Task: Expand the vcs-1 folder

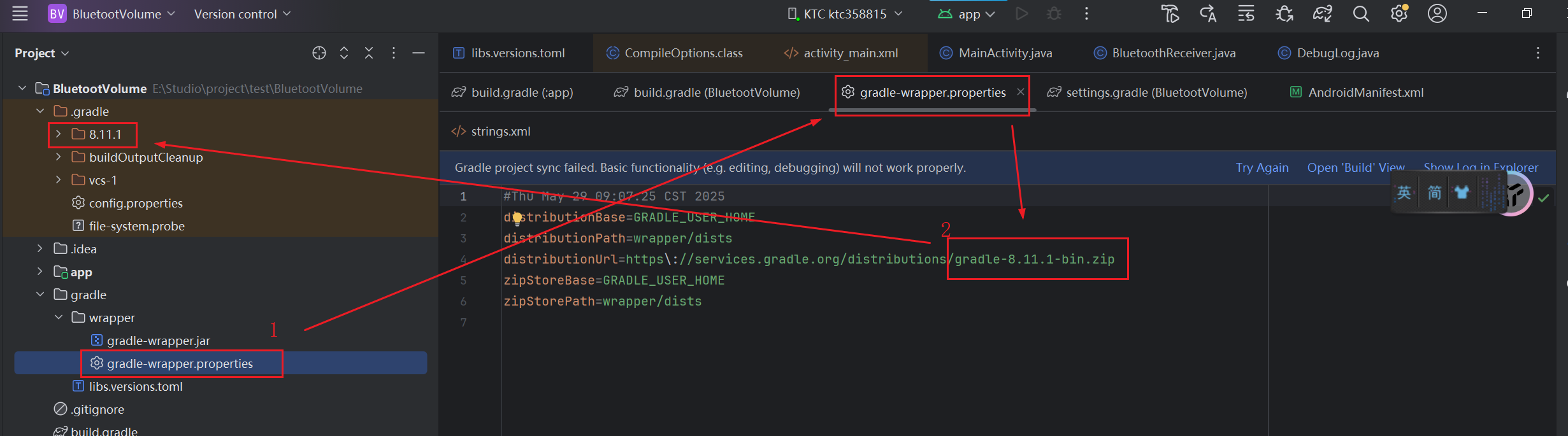Action: (x=58, y=180)
